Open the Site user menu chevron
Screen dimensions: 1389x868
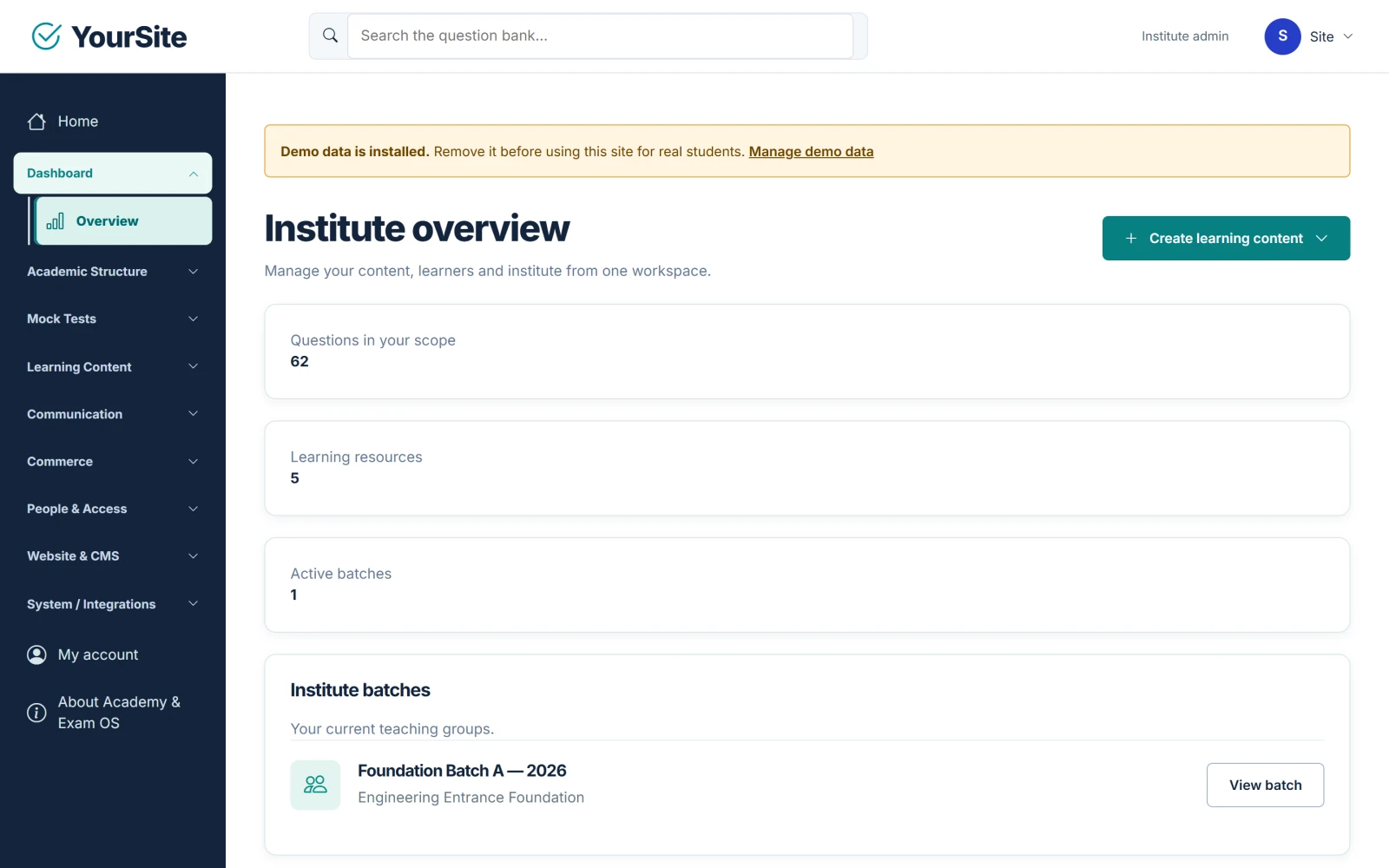tap(1348, 36)
